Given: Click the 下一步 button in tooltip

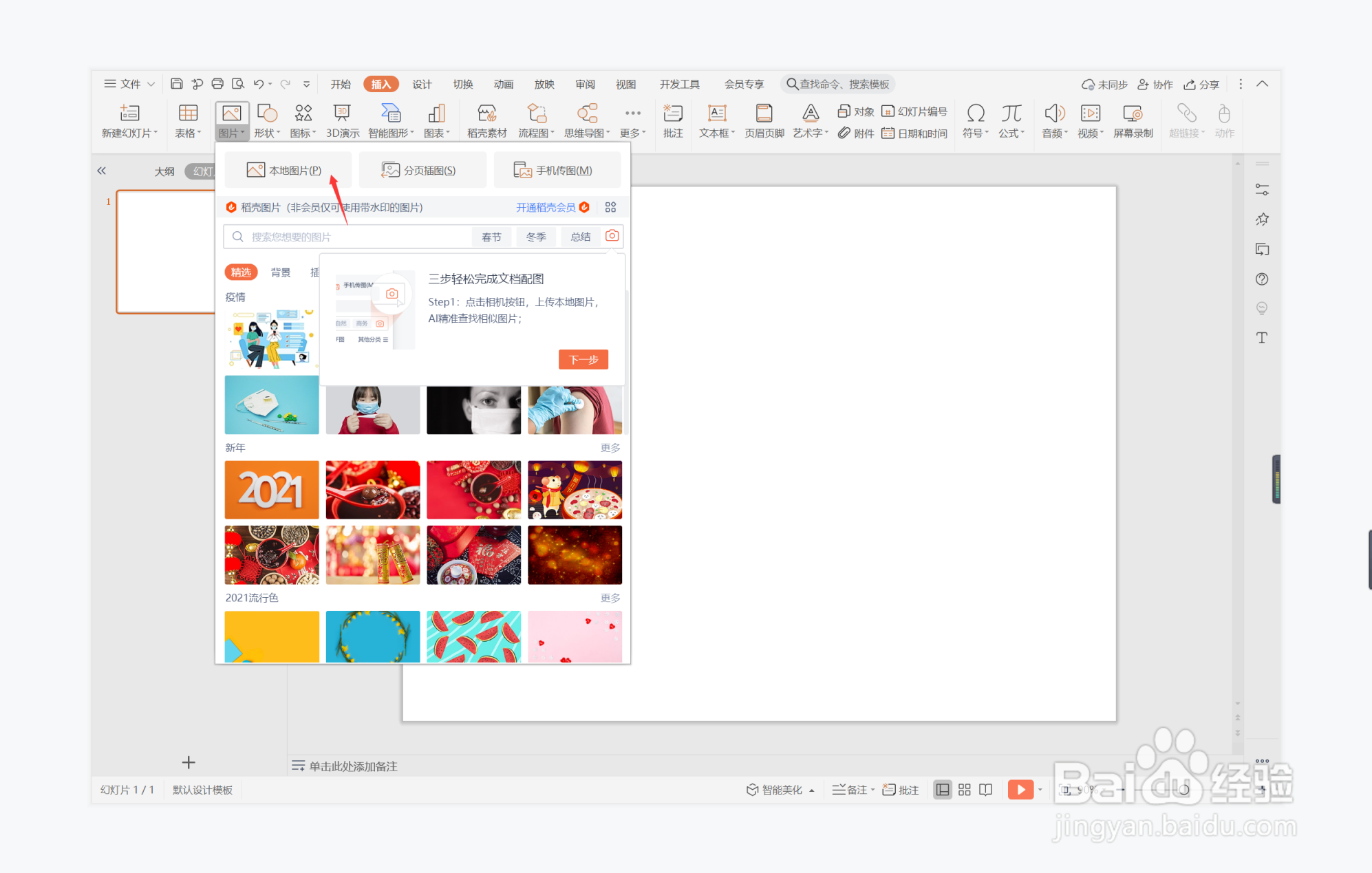Looking at the screenshot, I should 583,359.
